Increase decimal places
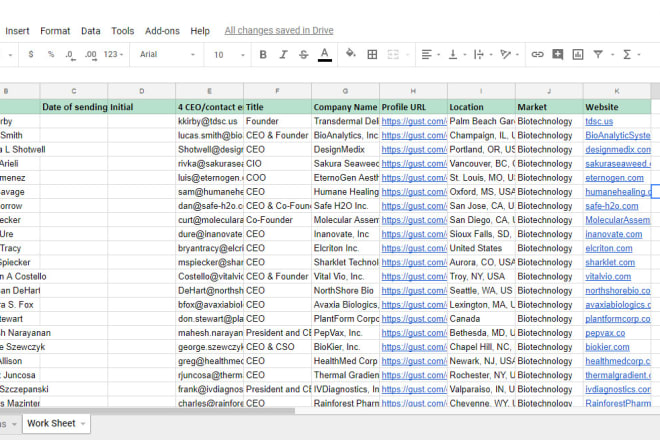Viewport: 660px width, 440px height. click(90, 55)
